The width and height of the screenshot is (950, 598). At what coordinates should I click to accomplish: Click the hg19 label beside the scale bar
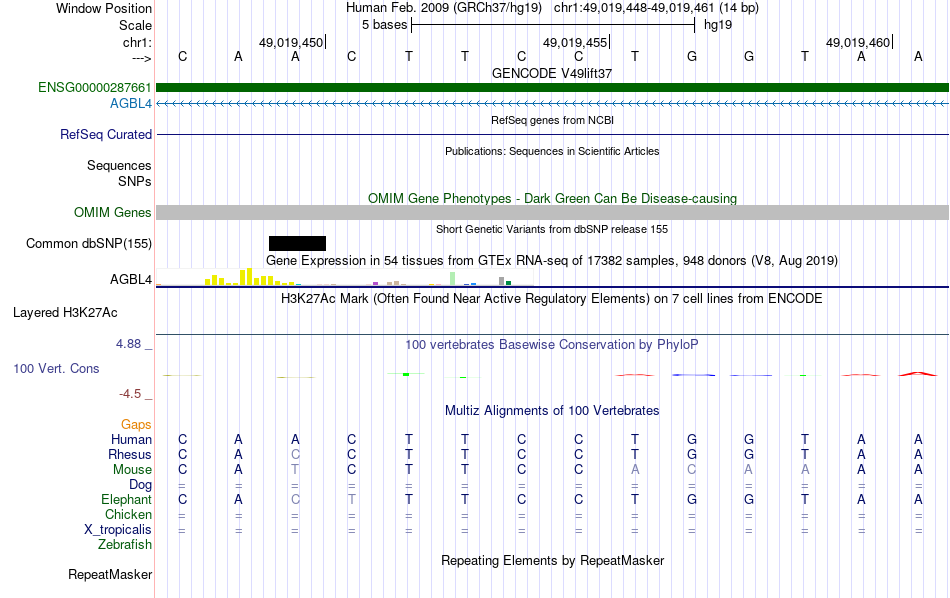(x=718, y=25)
